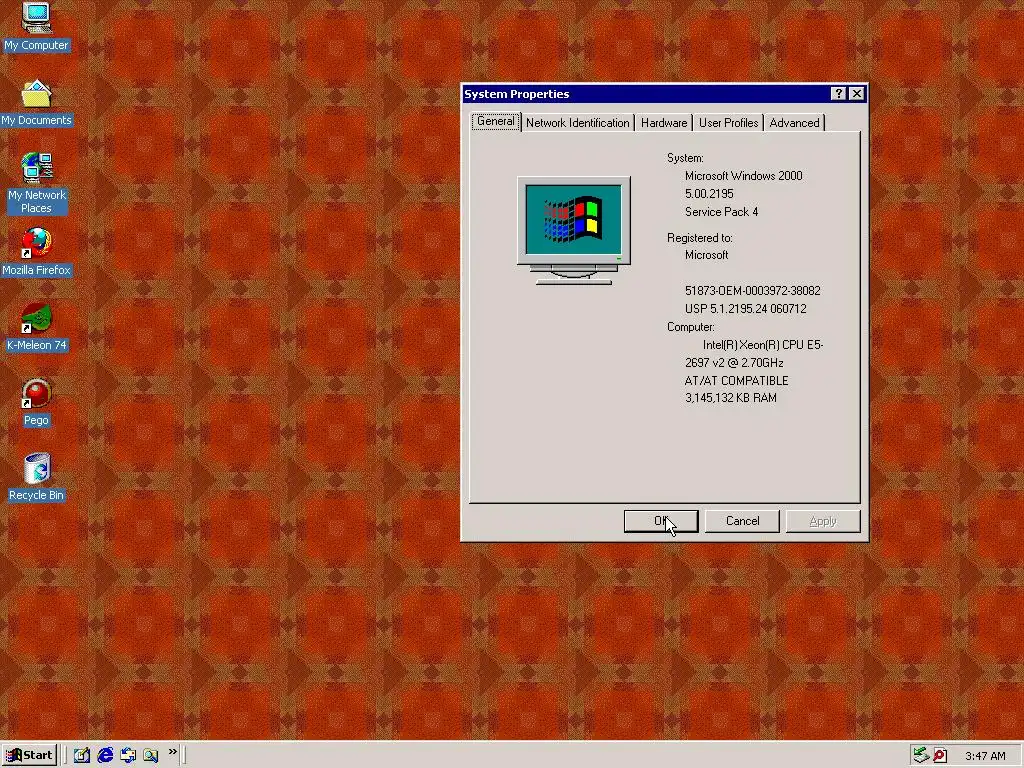The height and width of the screenshot is (768, 1024).
Task: Click the '2697 v2 @ 2.70GHz' text
Action: (733, 362)
